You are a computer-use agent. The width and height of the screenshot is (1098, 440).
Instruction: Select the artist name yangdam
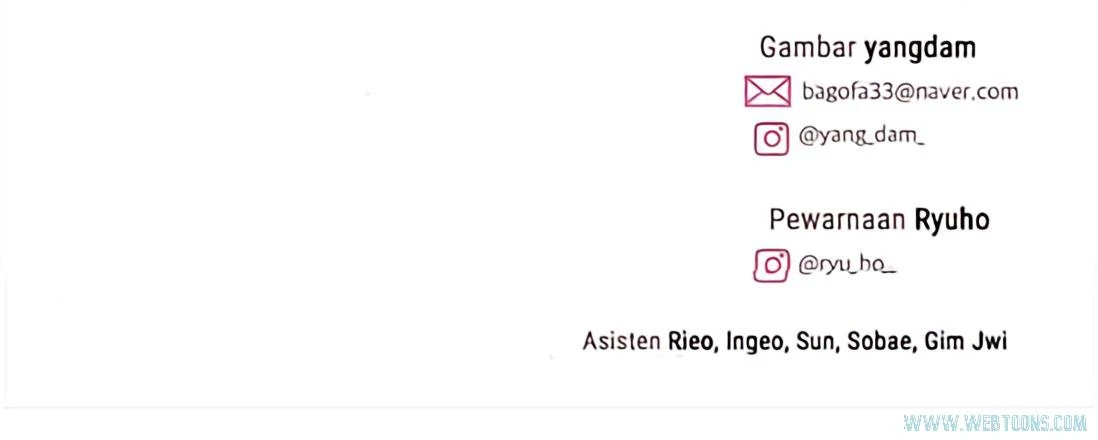(x=920, y=48)
